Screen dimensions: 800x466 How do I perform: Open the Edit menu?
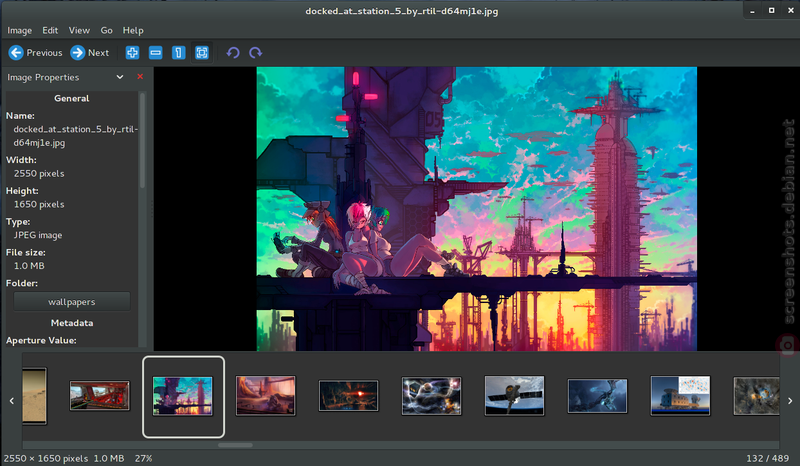pos(50,31)
